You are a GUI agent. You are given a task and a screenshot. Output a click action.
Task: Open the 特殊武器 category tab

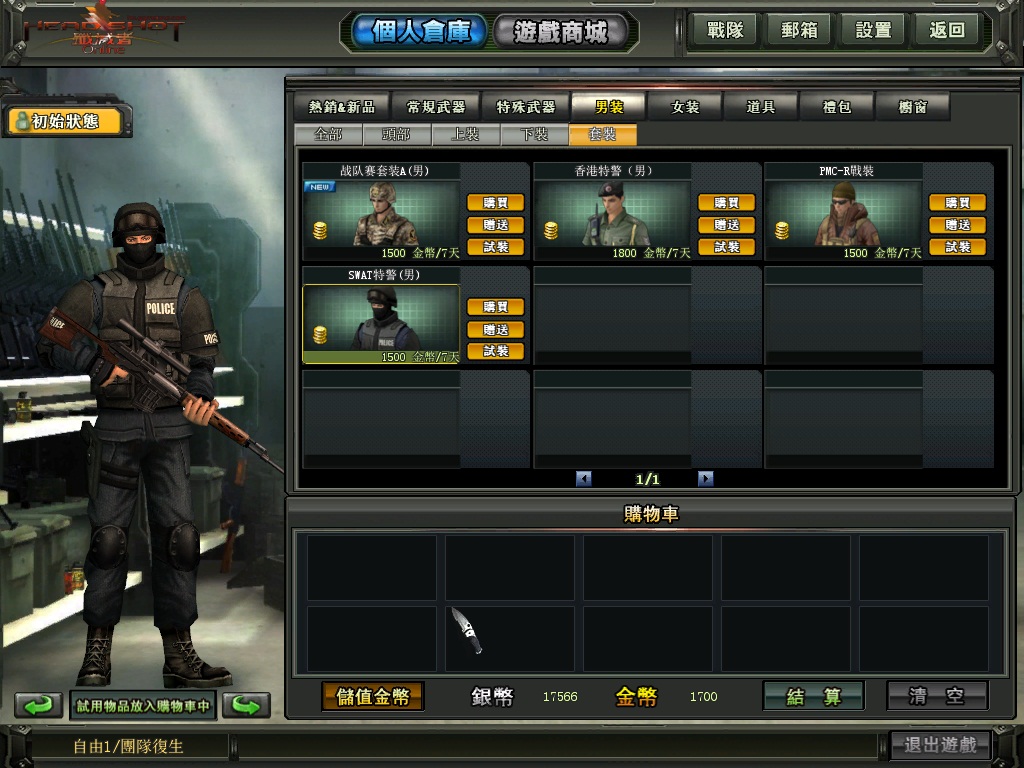[x=526, y=106]
